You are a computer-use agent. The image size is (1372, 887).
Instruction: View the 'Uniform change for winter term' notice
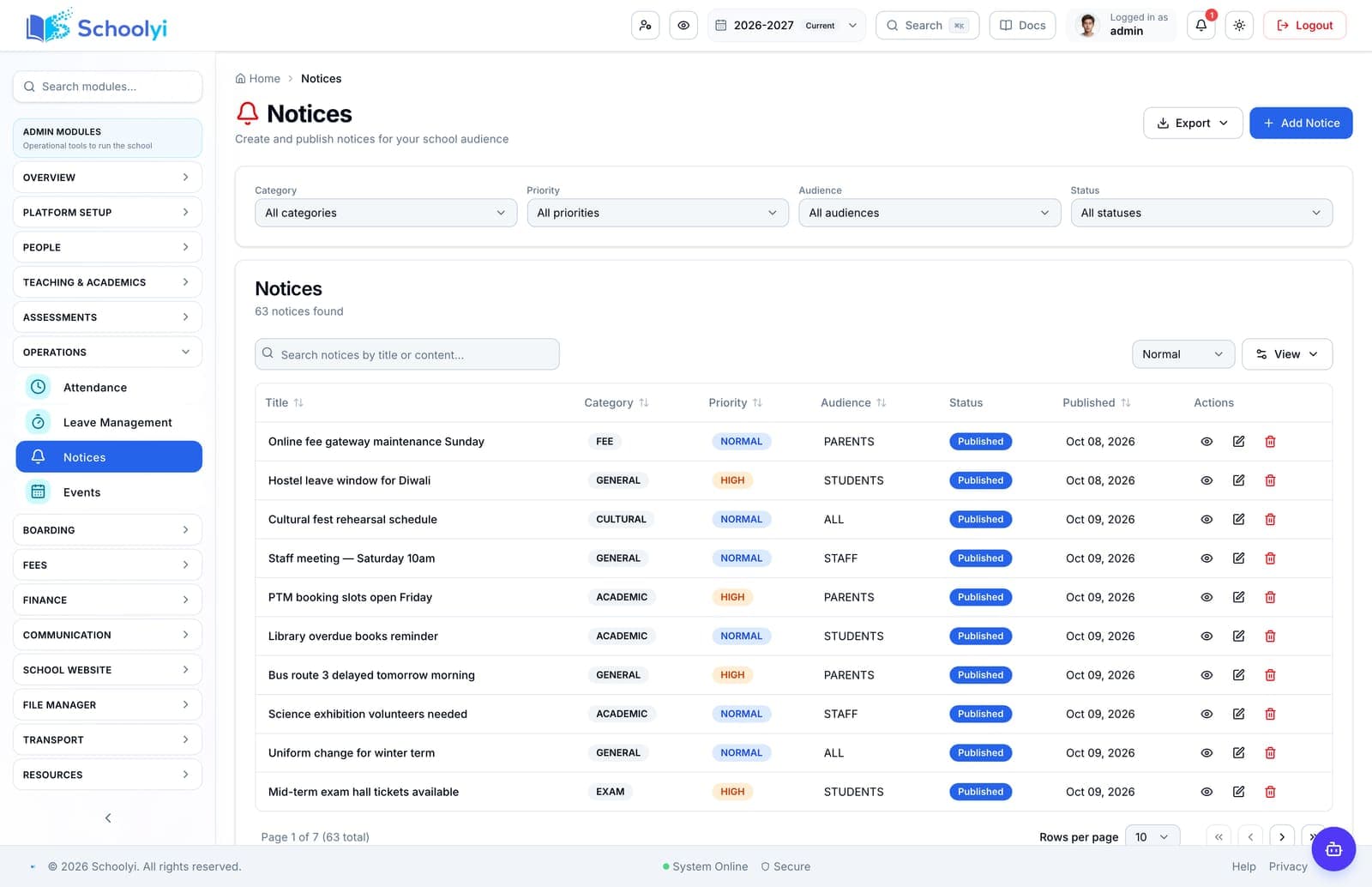tap(1207, 753)
